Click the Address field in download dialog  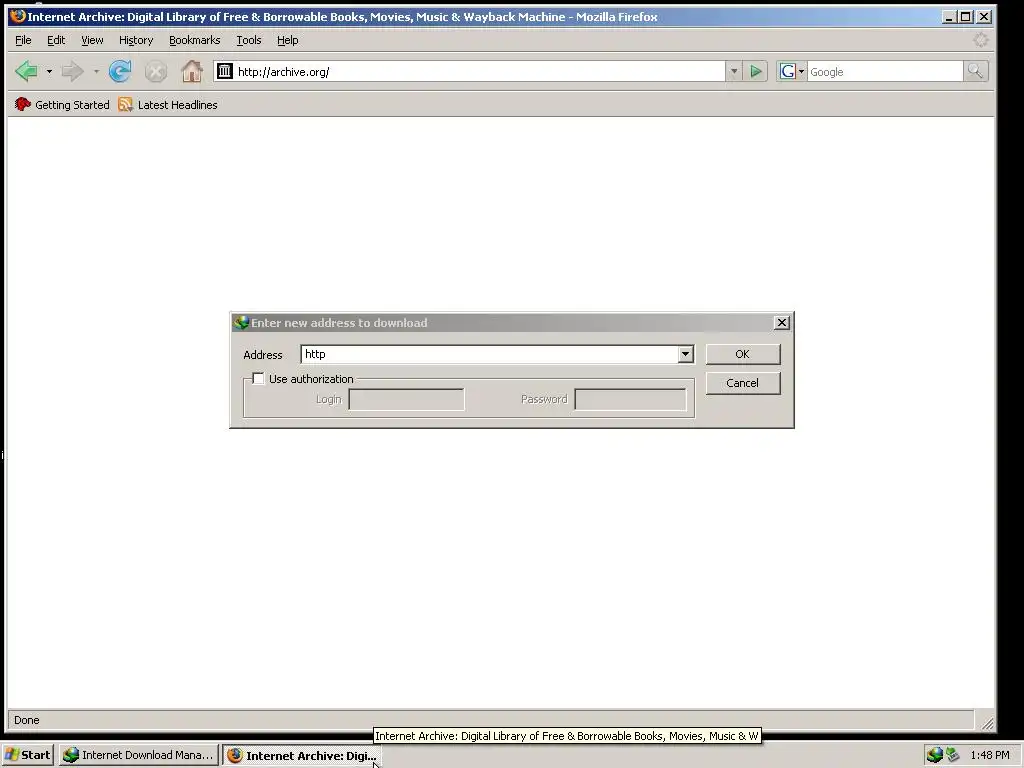pos(489,354)
